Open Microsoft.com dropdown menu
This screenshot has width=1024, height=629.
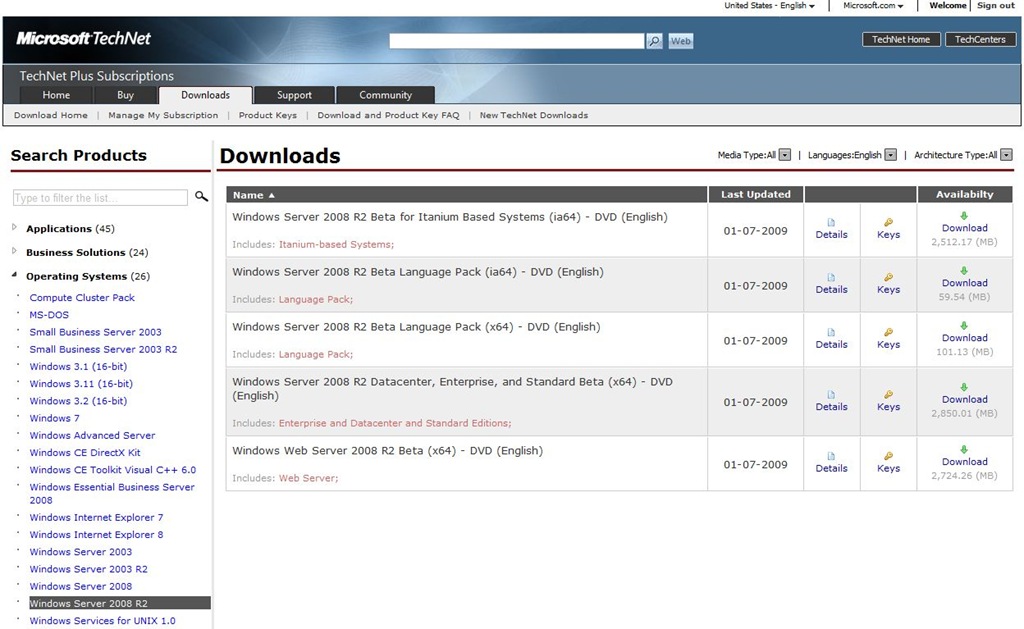tap(873, 5)
